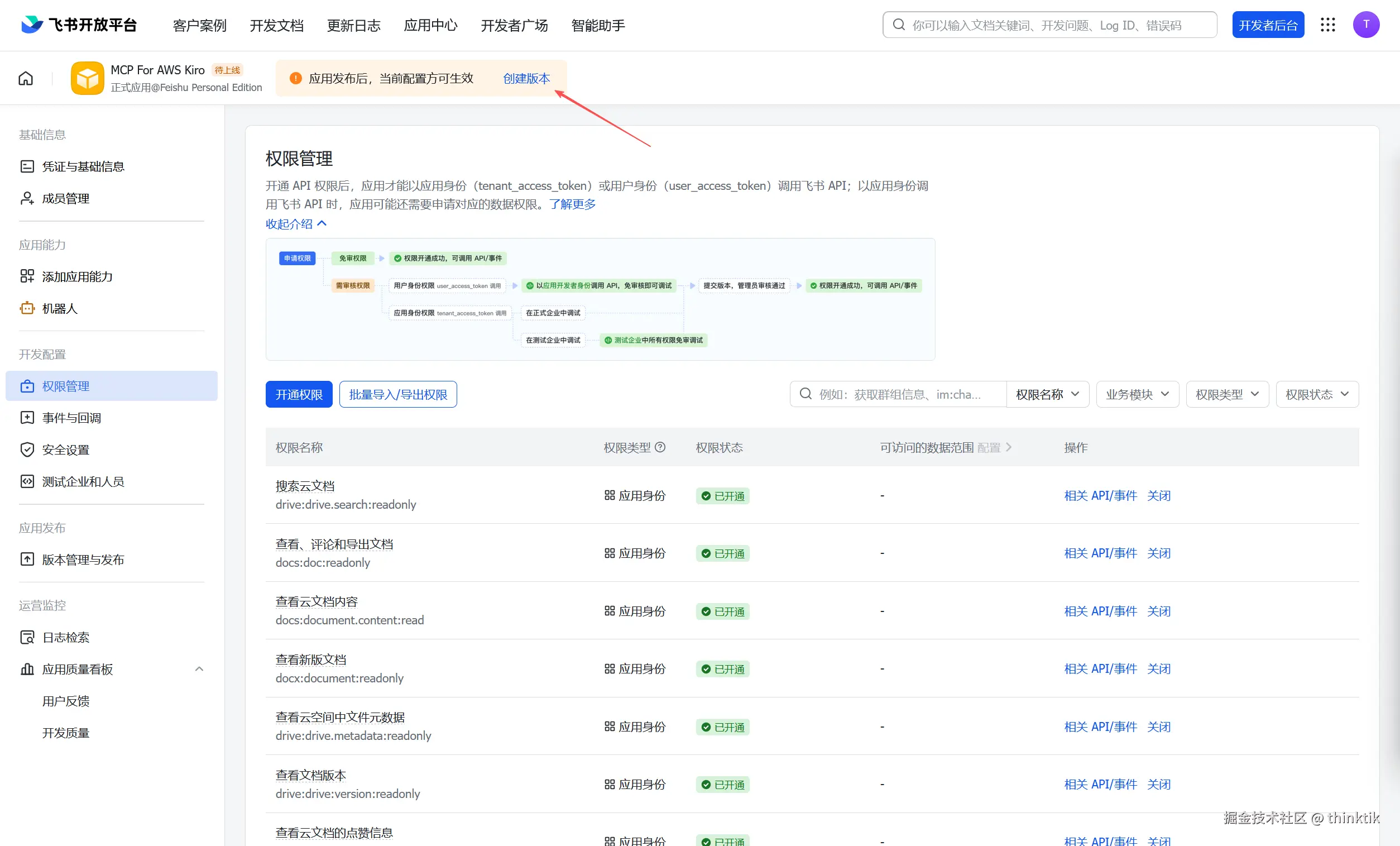Click the 创建版本 link in banner
Image resolution: width=1400 pixels, height=846 pixels.
click(526, 79)
